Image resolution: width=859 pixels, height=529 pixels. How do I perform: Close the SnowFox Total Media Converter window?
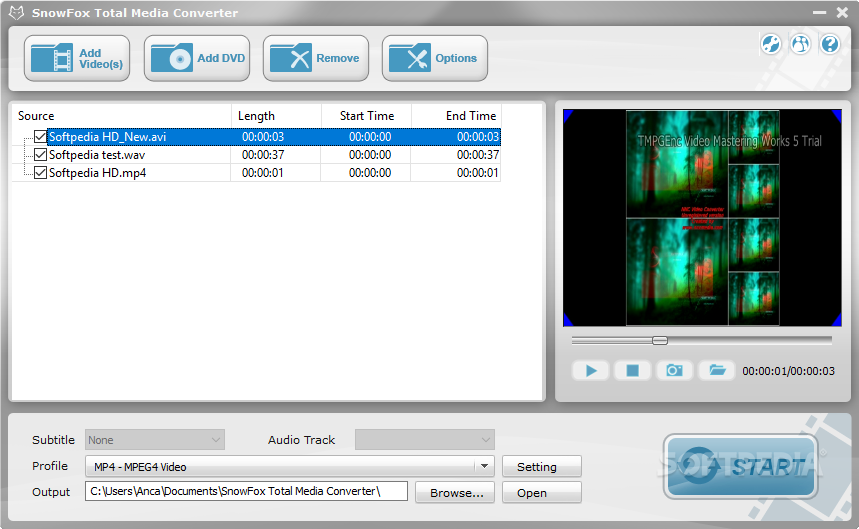pyautogui.click(x=843, y=12)
